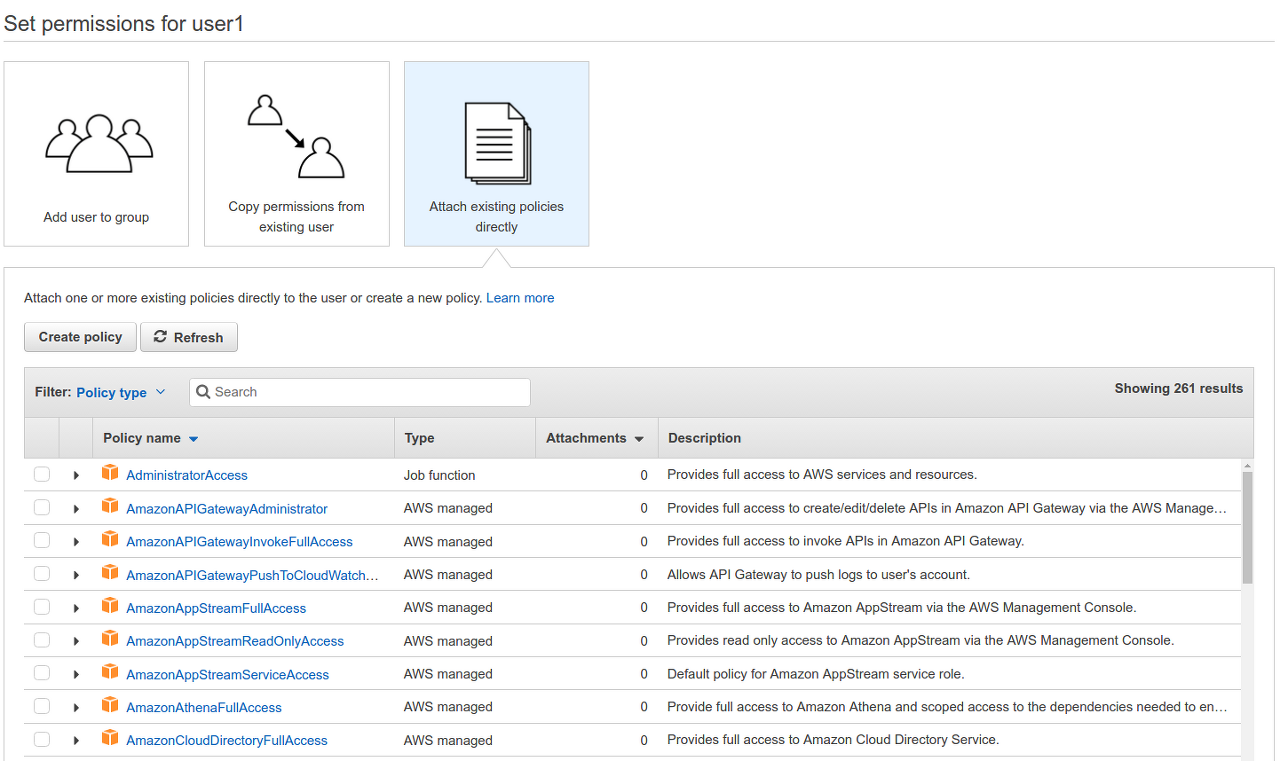
Task: Click 'Allows API Gateway to push logs' description
Action: tap(819, 574)
